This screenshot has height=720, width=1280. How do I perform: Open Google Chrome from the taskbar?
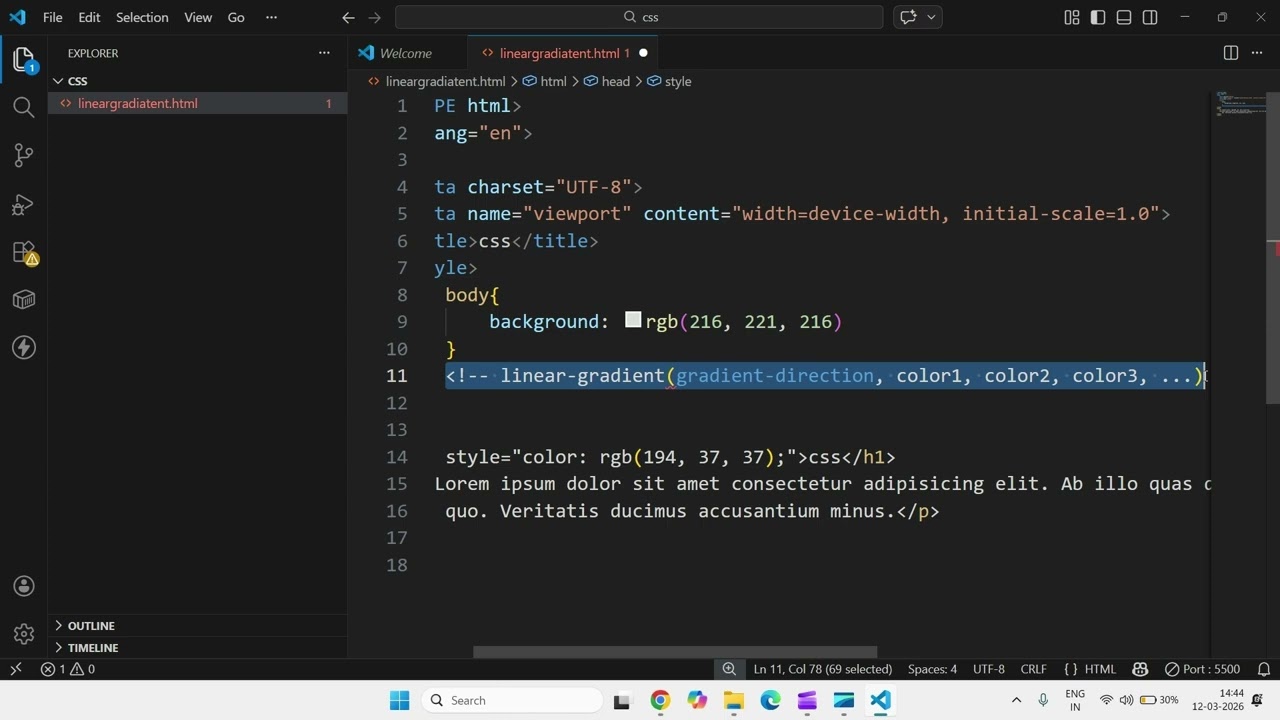[x=660, y=700]
